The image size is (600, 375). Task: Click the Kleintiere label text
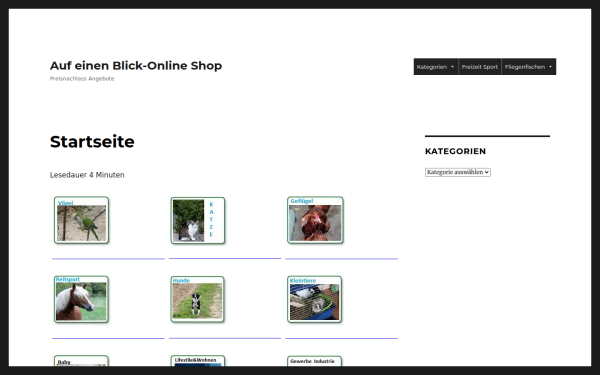click(303, 280)
